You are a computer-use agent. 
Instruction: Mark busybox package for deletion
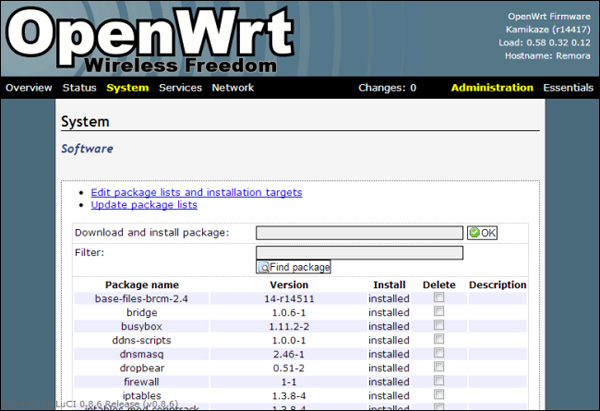click(439, 326)
